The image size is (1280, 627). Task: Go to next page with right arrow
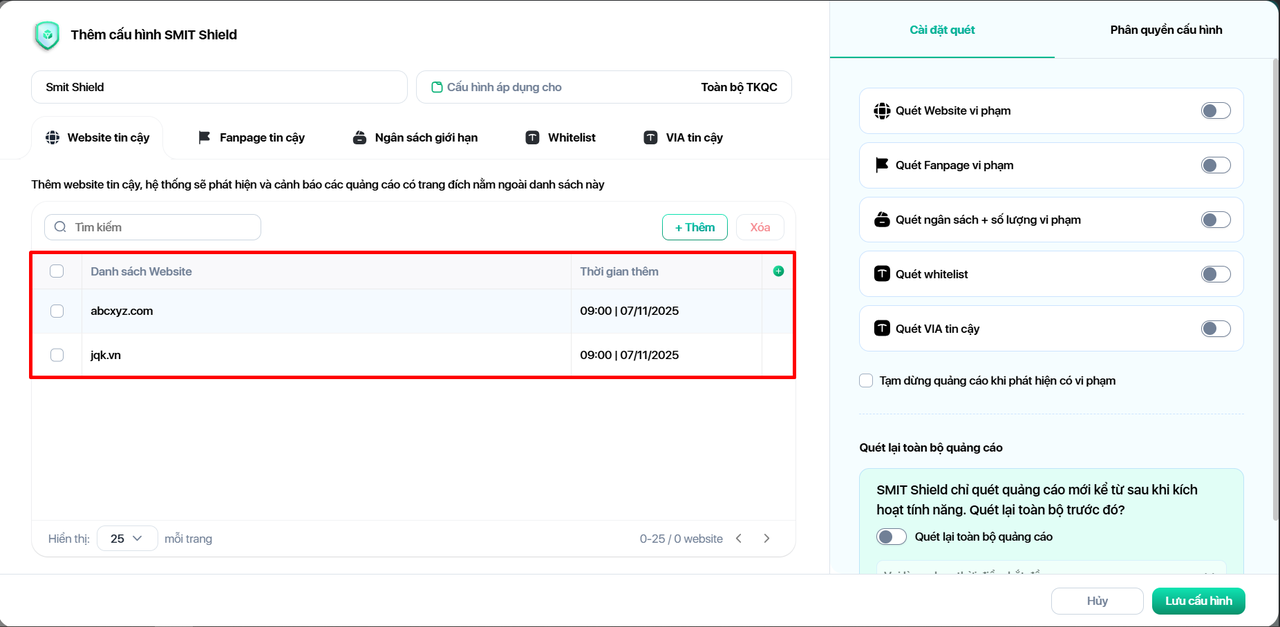coord(767,538)
